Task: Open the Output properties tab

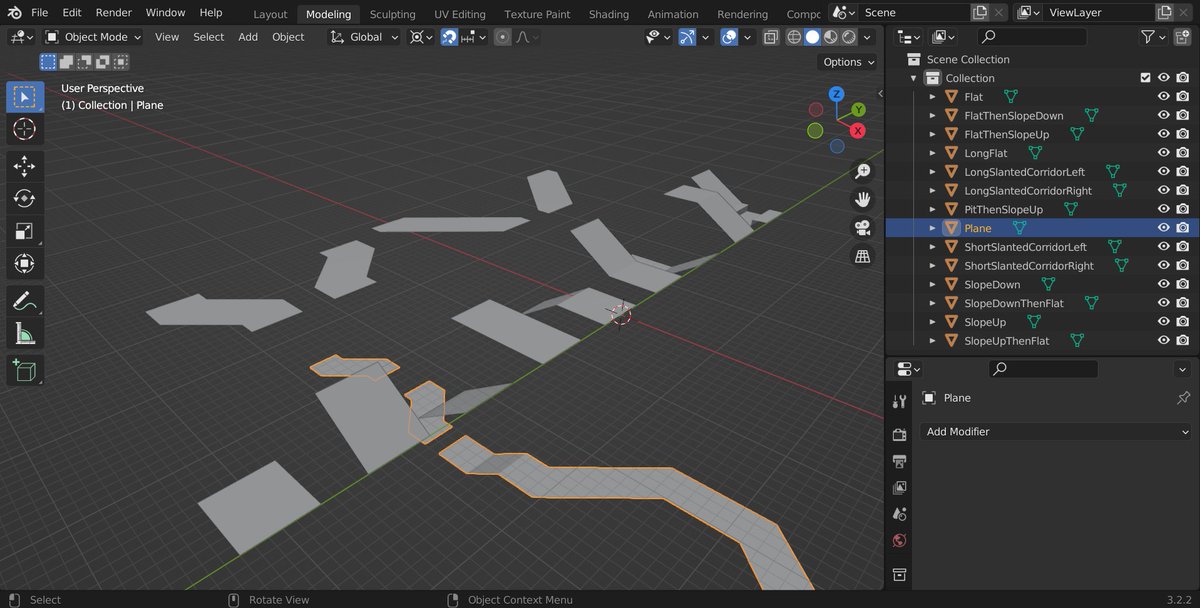Action: pyautogui.click(x=899, y=461)
